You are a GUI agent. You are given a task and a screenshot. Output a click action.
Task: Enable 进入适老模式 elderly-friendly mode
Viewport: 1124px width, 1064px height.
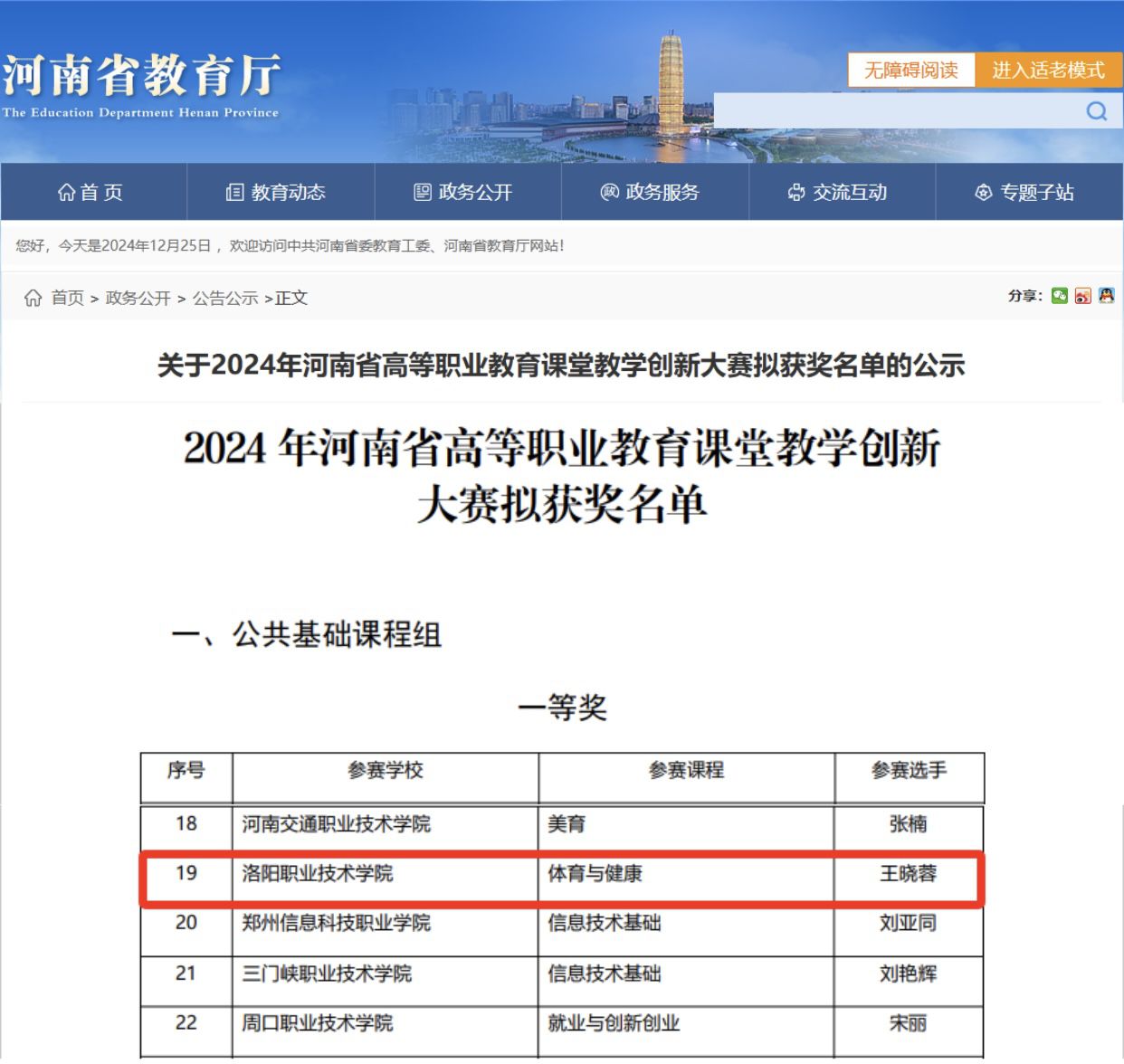1048,70
